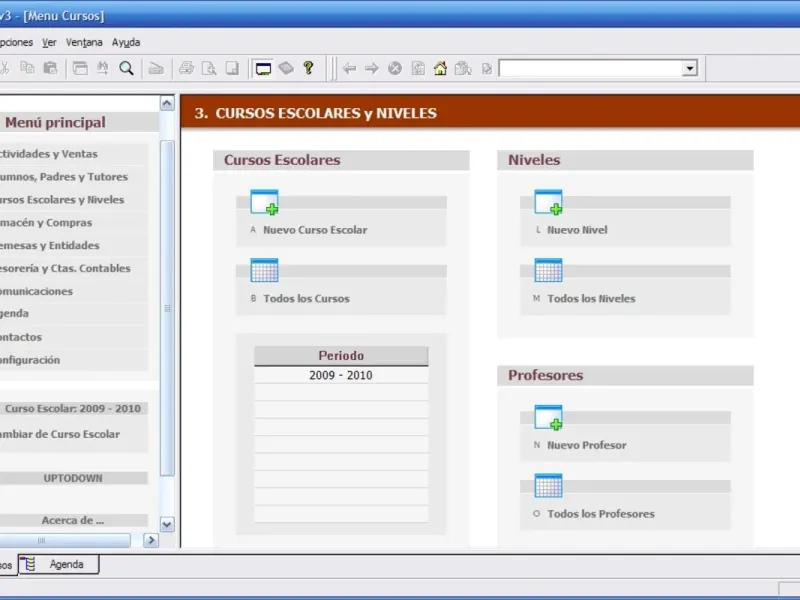
Task: Click the Todos los Cursos link
Action: click(306, 299)
